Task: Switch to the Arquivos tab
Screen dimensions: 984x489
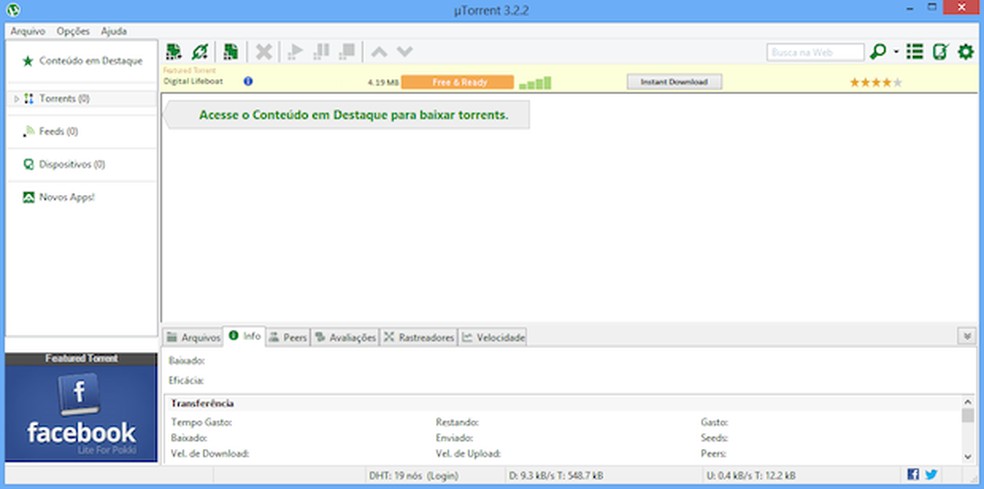Action: point(193,337)
